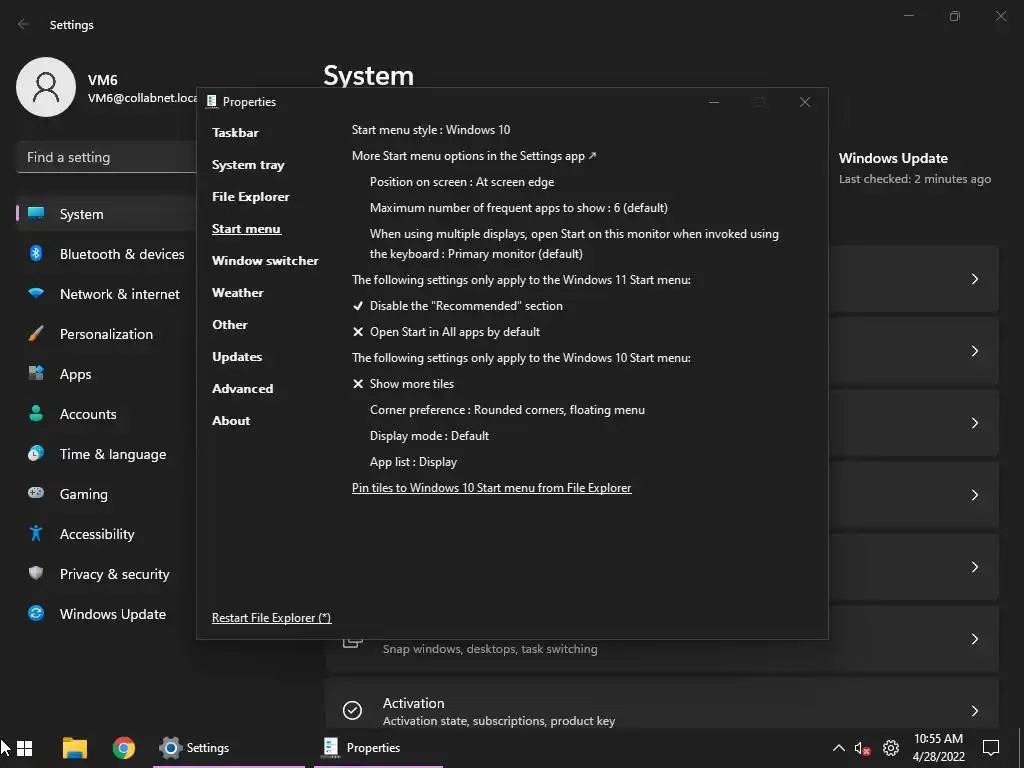Open the Taskbar section in Properties
Screen dimensions: 1024x768
point(235,133)
